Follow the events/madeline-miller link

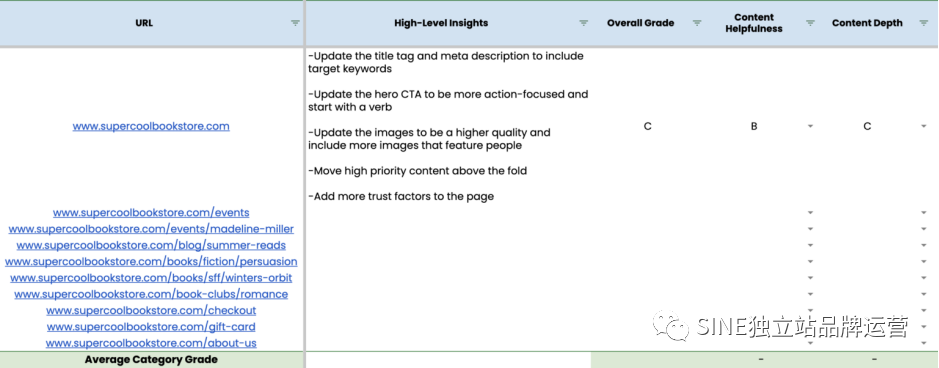tap(151, 229)
